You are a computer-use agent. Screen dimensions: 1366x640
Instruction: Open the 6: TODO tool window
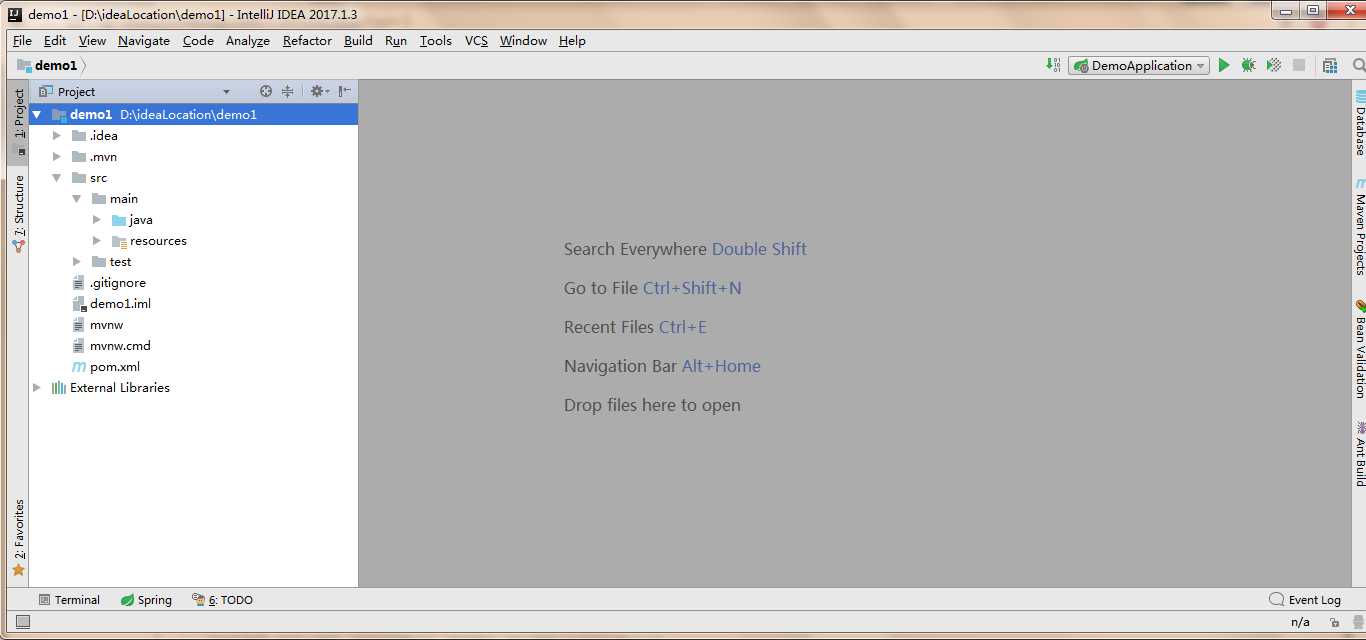tap(222, 600)
